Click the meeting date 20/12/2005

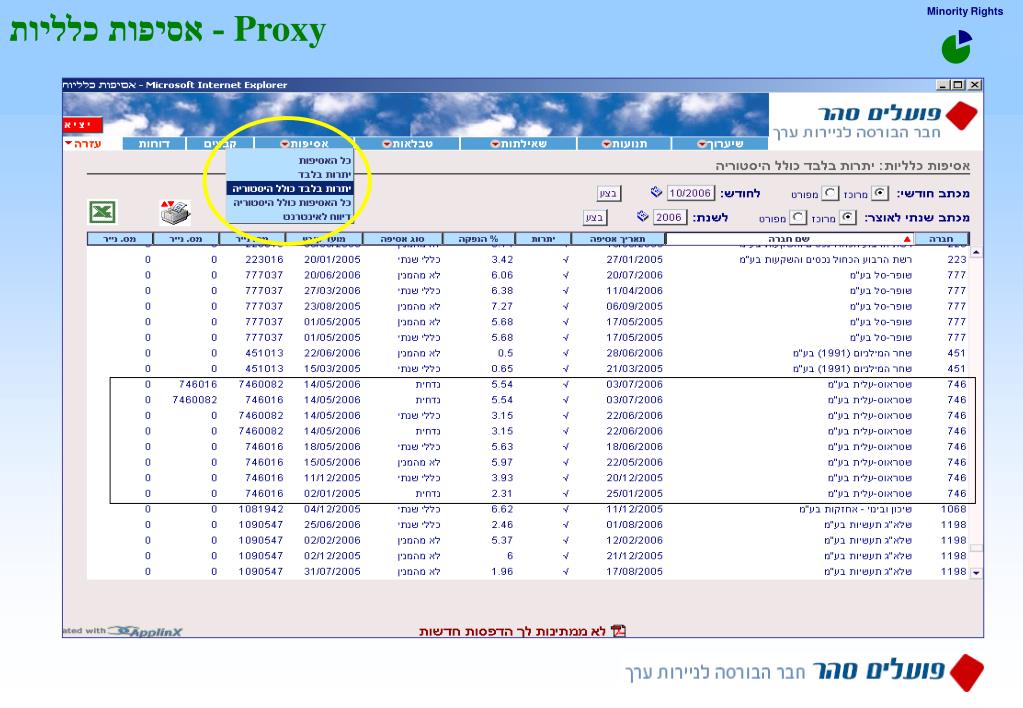point(634,478)
